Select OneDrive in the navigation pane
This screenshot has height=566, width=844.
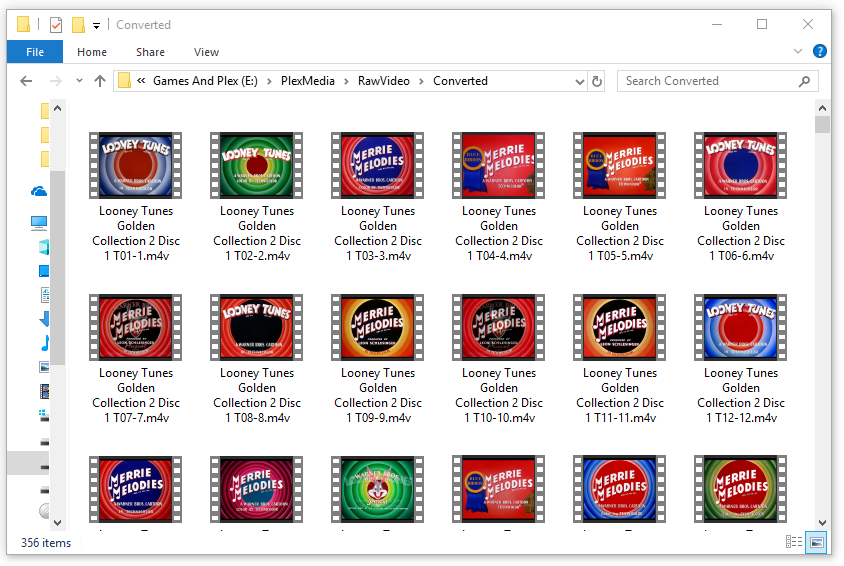click(39, 191)
